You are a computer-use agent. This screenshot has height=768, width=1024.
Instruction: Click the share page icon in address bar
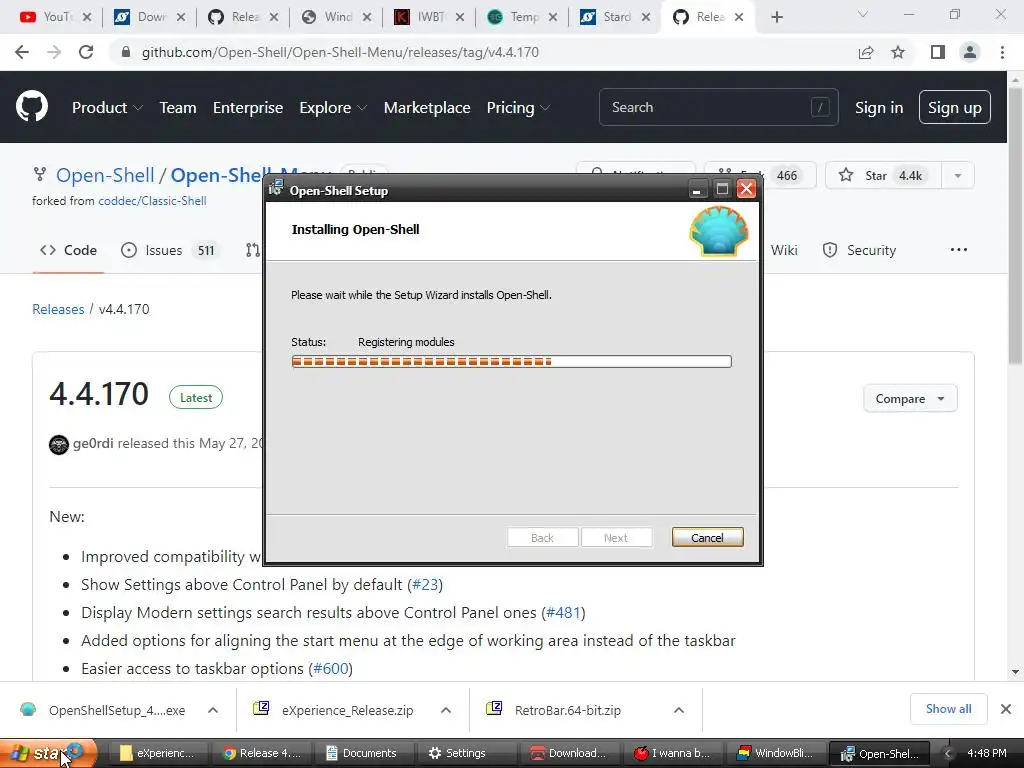866,52
